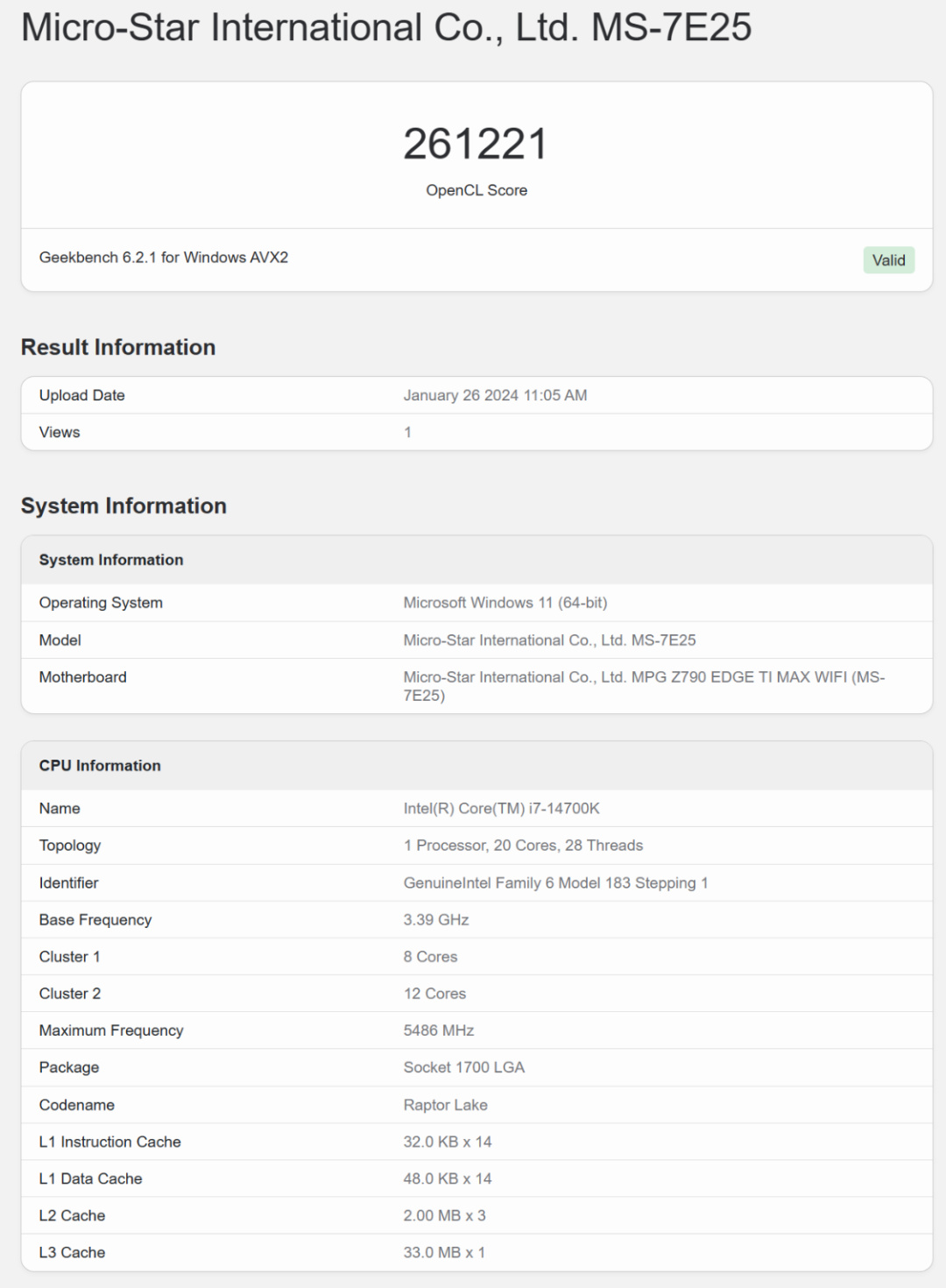This screenshot has height=1288, width=946.
Task: Click the Views row label
Action: tap(60, 432)
